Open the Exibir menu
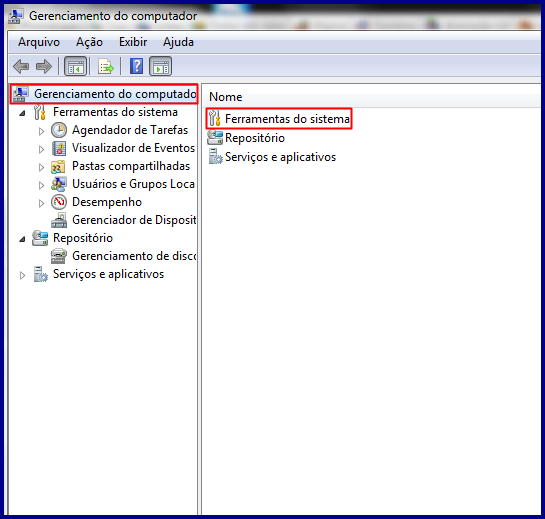This screenshot has width=545, height=519. (133, 42)
